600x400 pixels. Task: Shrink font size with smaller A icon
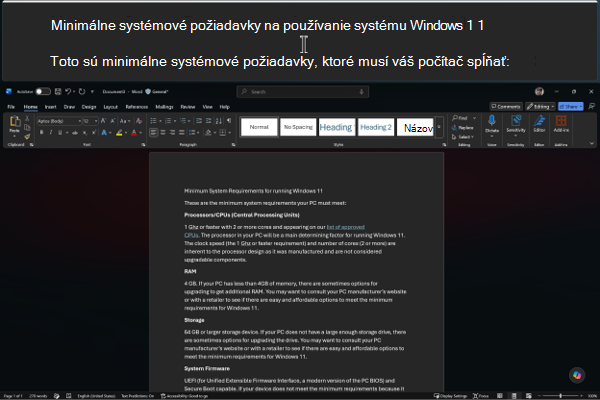pyautogui.click(x=112, y=121)
